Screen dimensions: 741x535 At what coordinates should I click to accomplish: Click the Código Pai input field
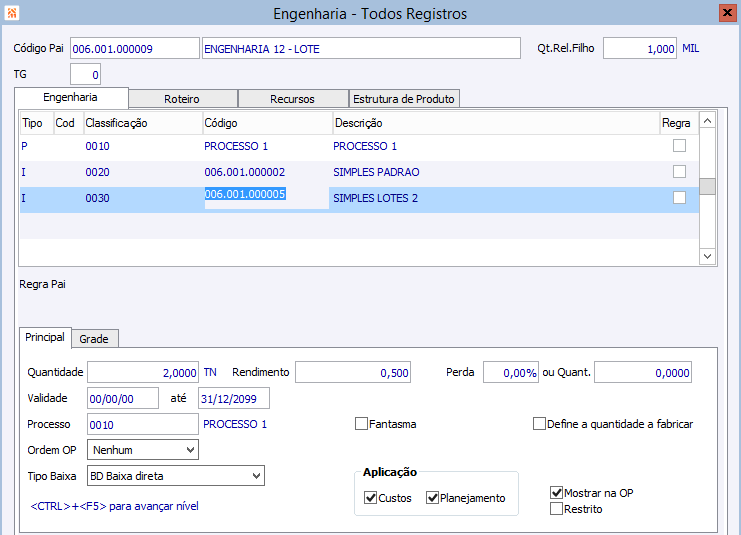(x=134, y=49)
